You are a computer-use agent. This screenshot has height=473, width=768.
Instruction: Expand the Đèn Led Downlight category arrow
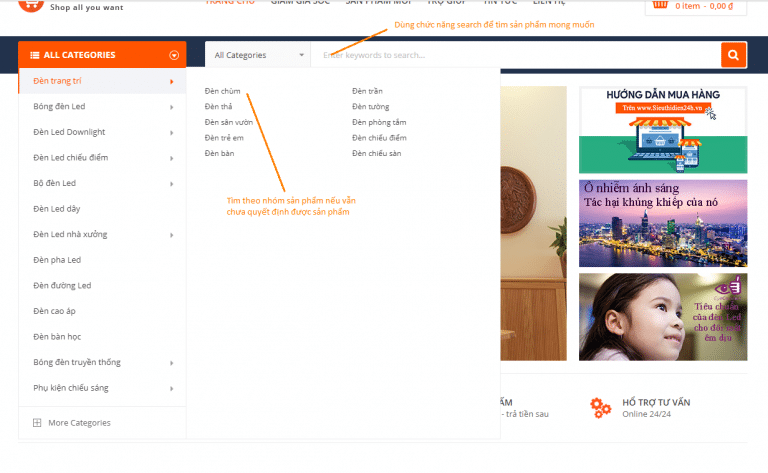(171, 132)
